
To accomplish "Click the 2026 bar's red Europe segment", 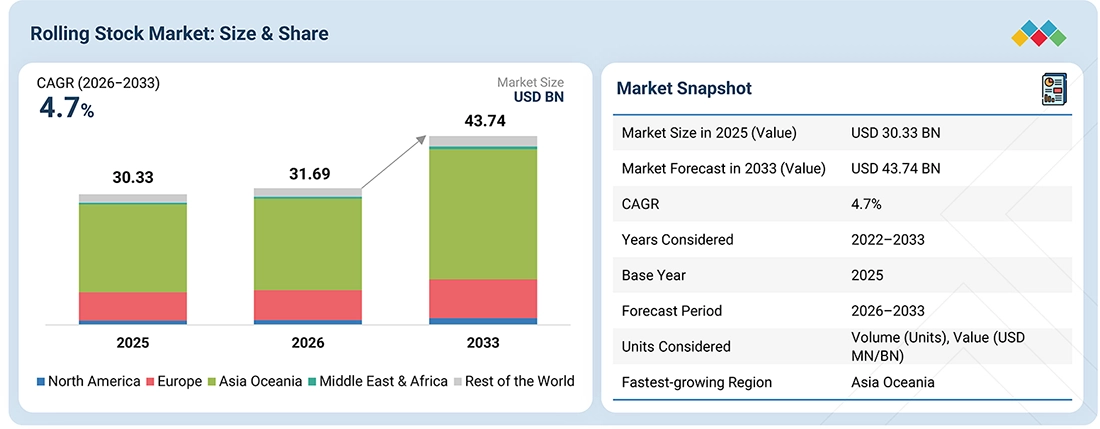I will (308, 305).
